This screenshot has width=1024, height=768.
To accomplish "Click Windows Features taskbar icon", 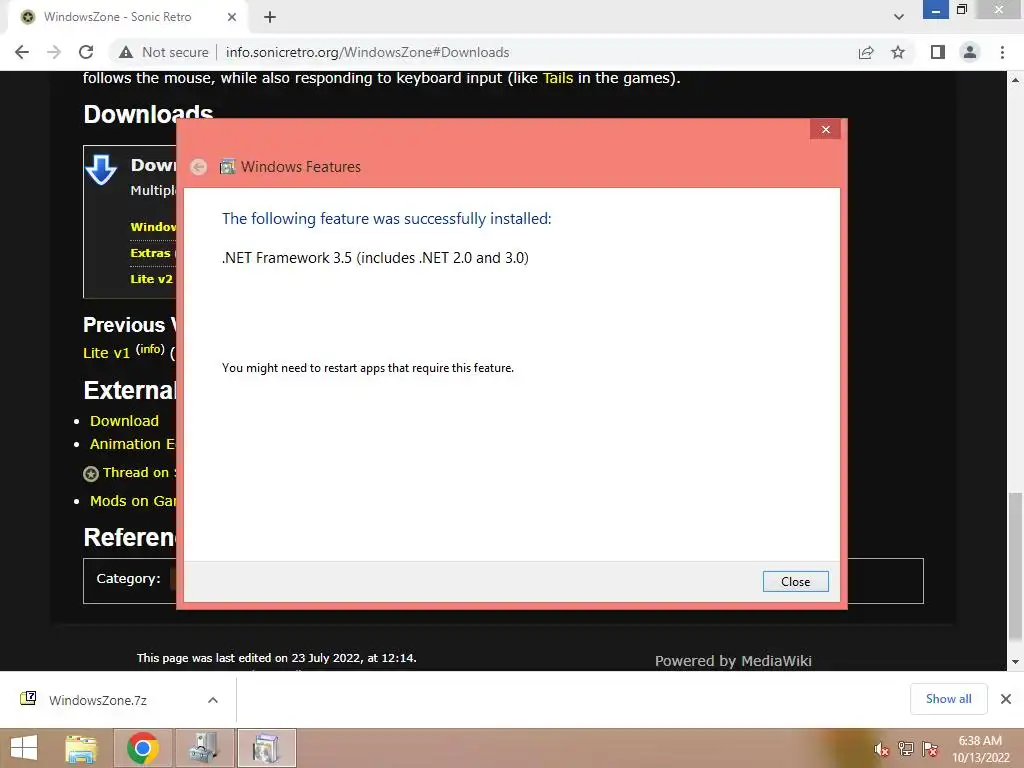I will coord(266,748).
